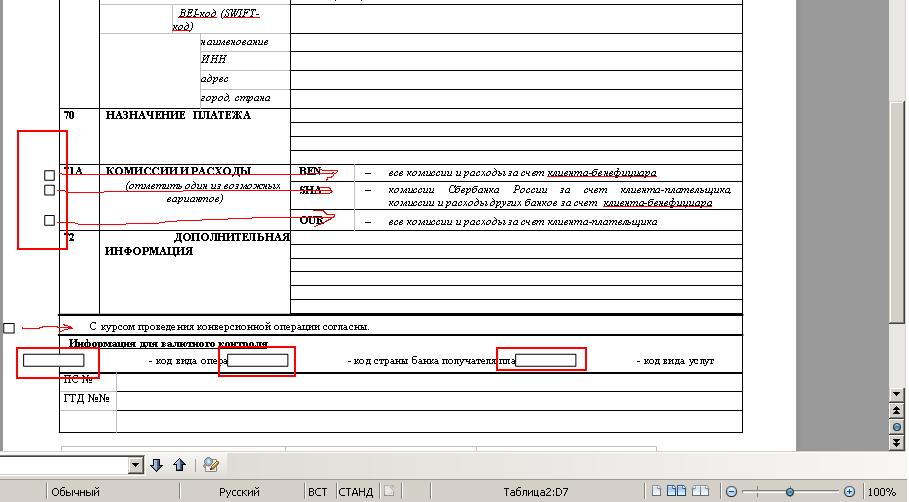This screenshot has width=909, height=502.
Task: Open the dropdown in the bottom toolbar
Action: tap(134, 466)
